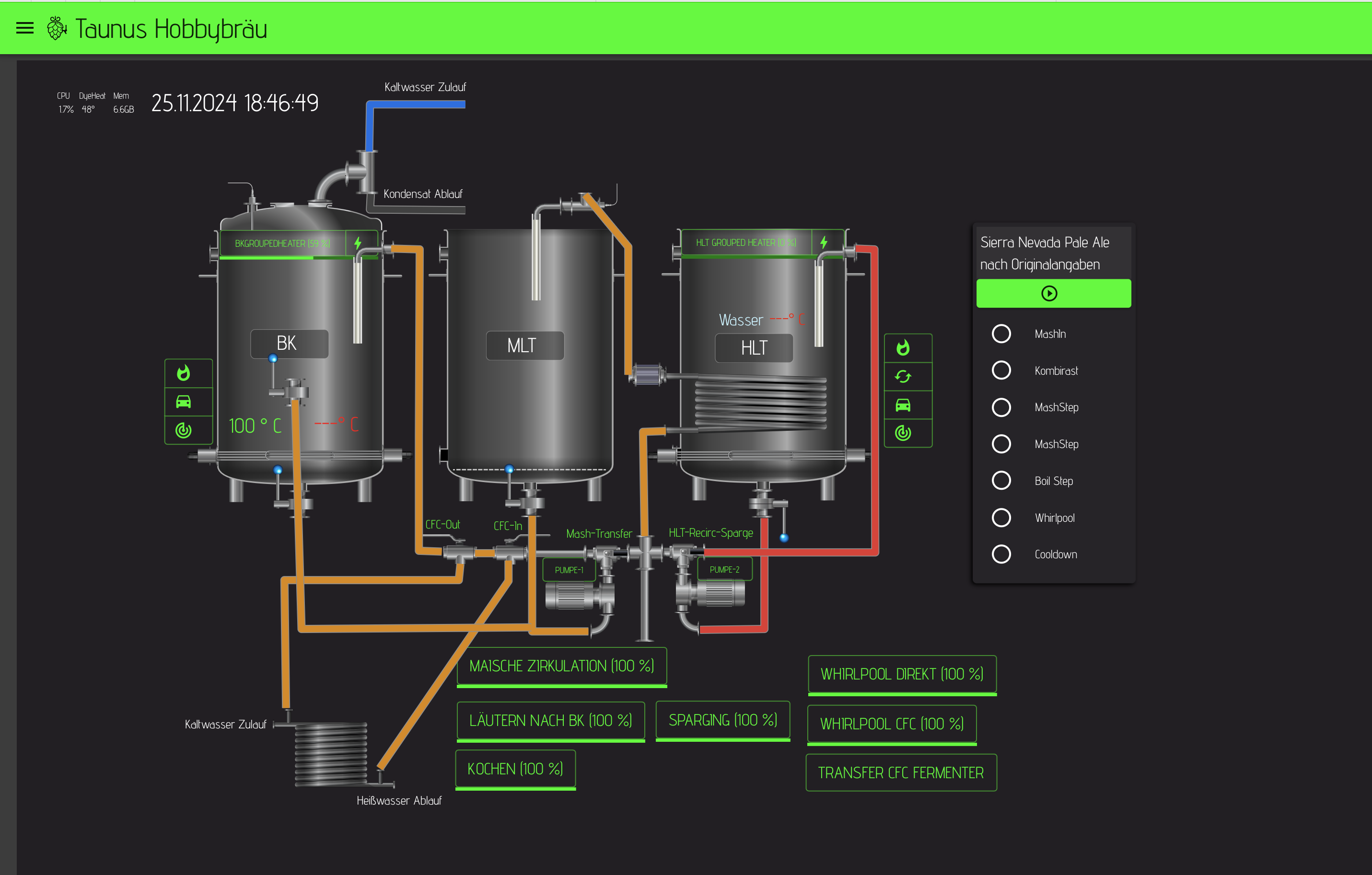Start the Sierra Nevada Pale Ale brew
Viewport: 1372px width, 875px height.
1049,293
